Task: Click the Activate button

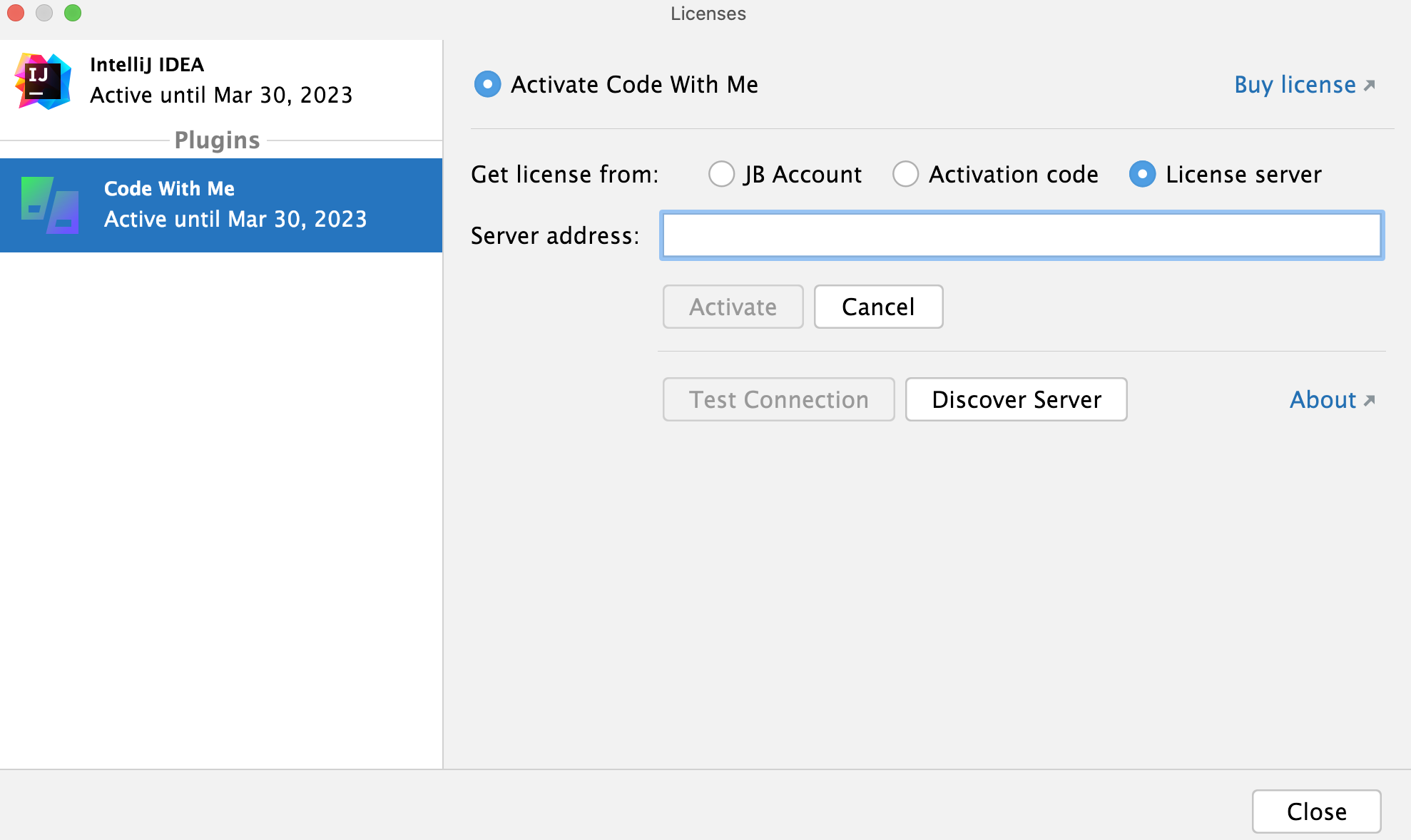Action: coord(732,307)
